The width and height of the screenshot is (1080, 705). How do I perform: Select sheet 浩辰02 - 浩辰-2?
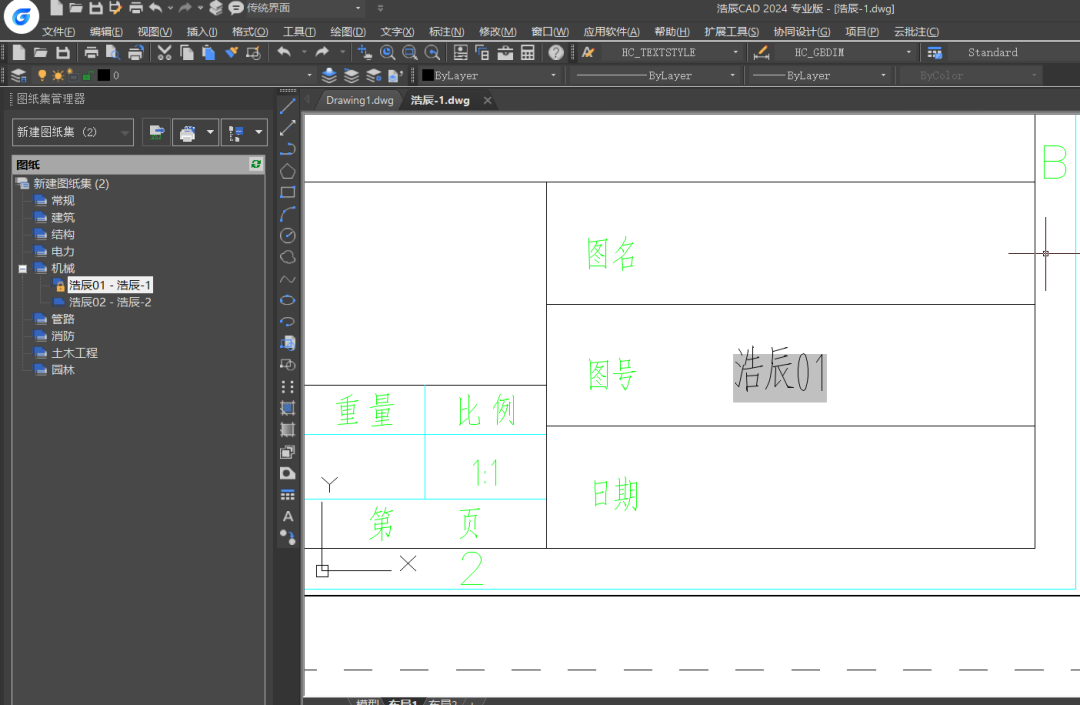(110, 302)
